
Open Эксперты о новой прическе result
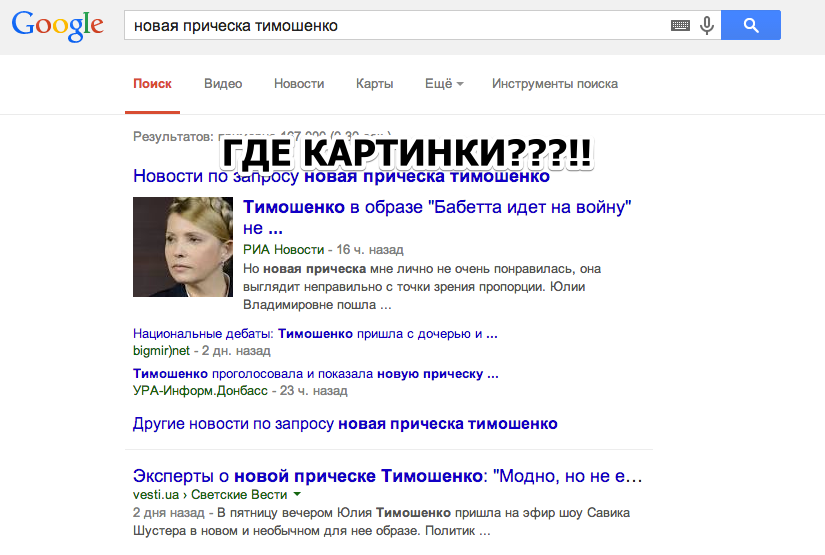pos(388,476)
